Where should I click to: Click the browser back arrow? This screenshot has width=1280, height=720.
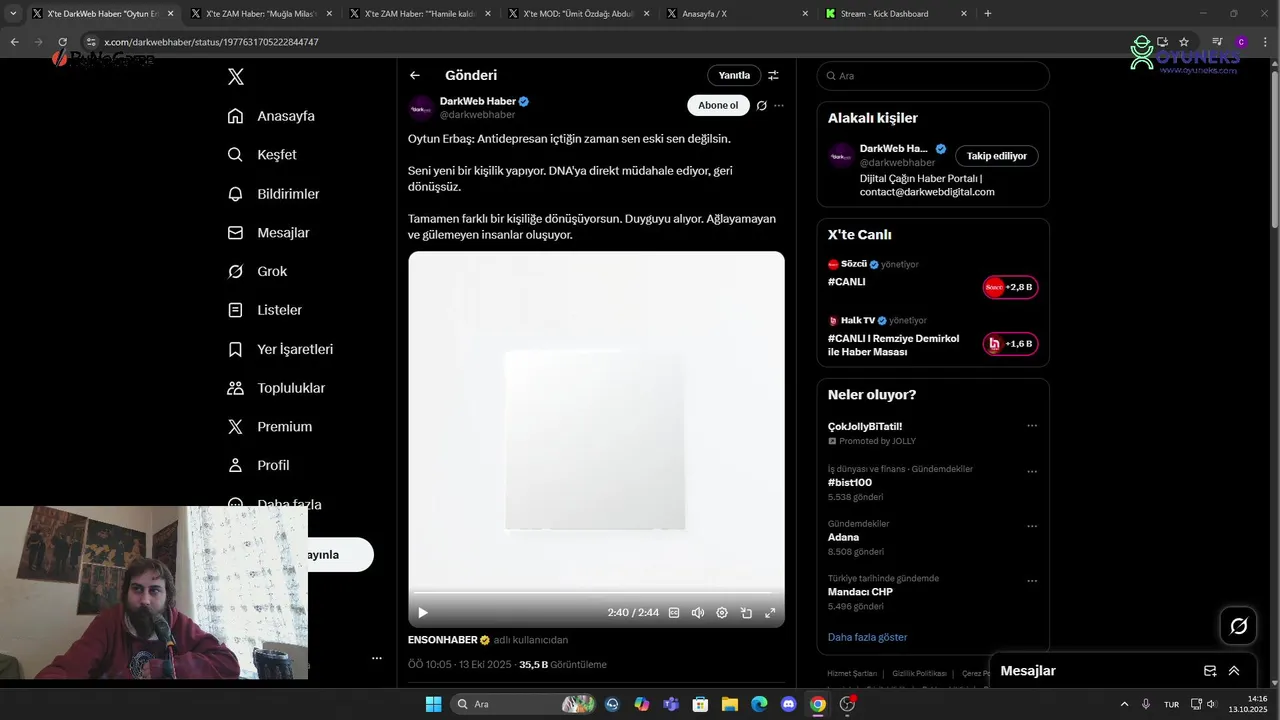pyautogui.click(x=14, y=42)
